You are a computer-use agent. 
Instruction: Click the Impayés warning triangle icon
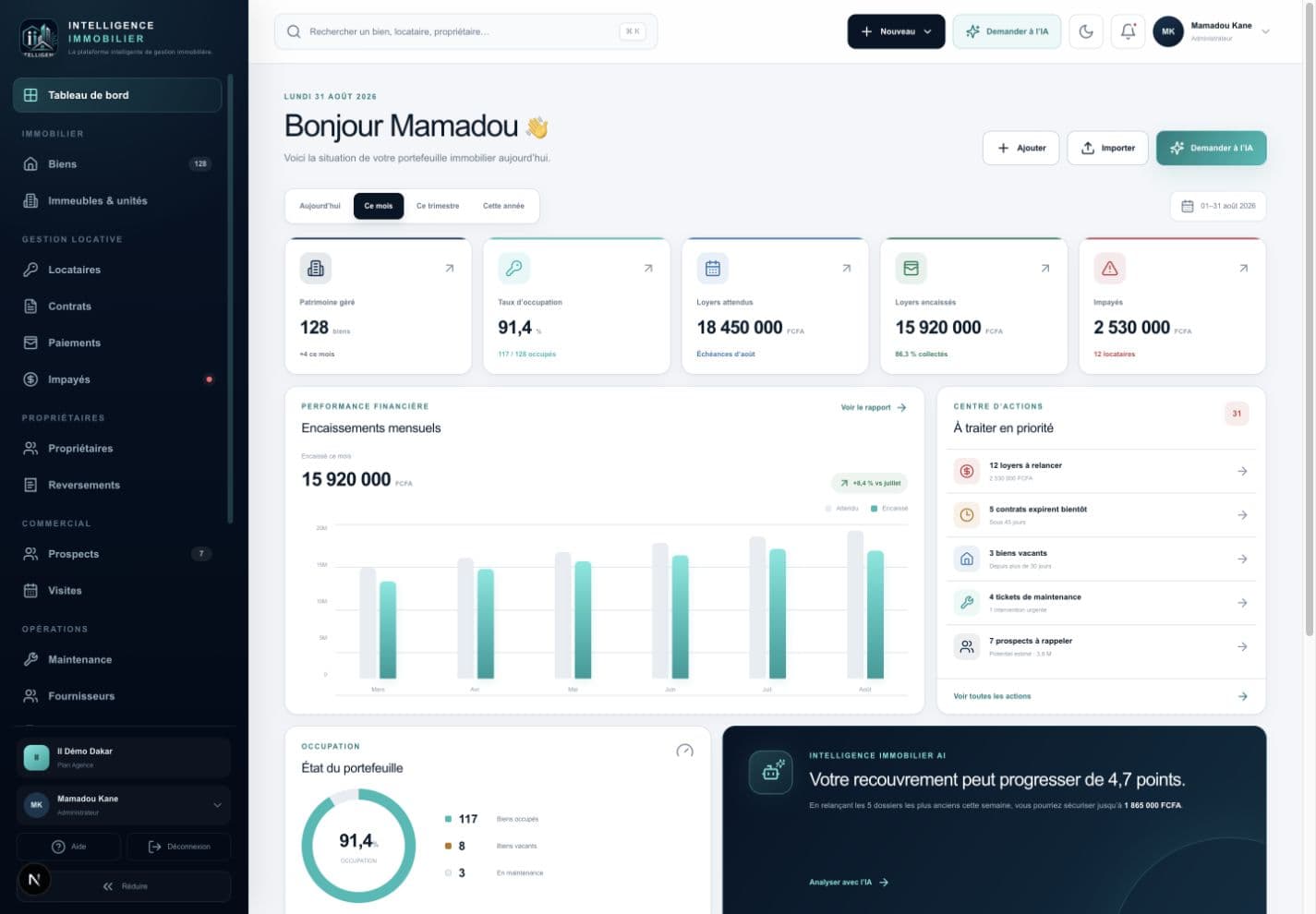pyautogui.click(x=1110, y=269)
